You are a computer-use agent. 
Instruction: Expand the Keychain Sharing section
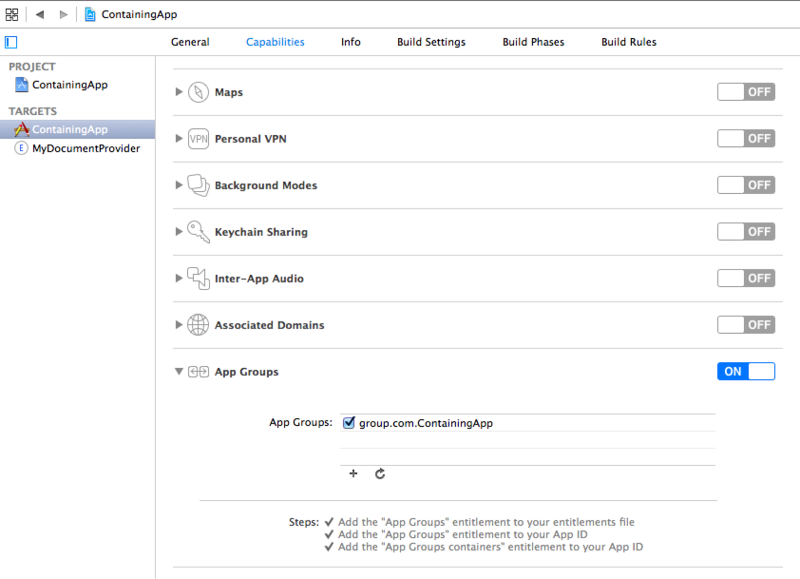pos(179,232)
